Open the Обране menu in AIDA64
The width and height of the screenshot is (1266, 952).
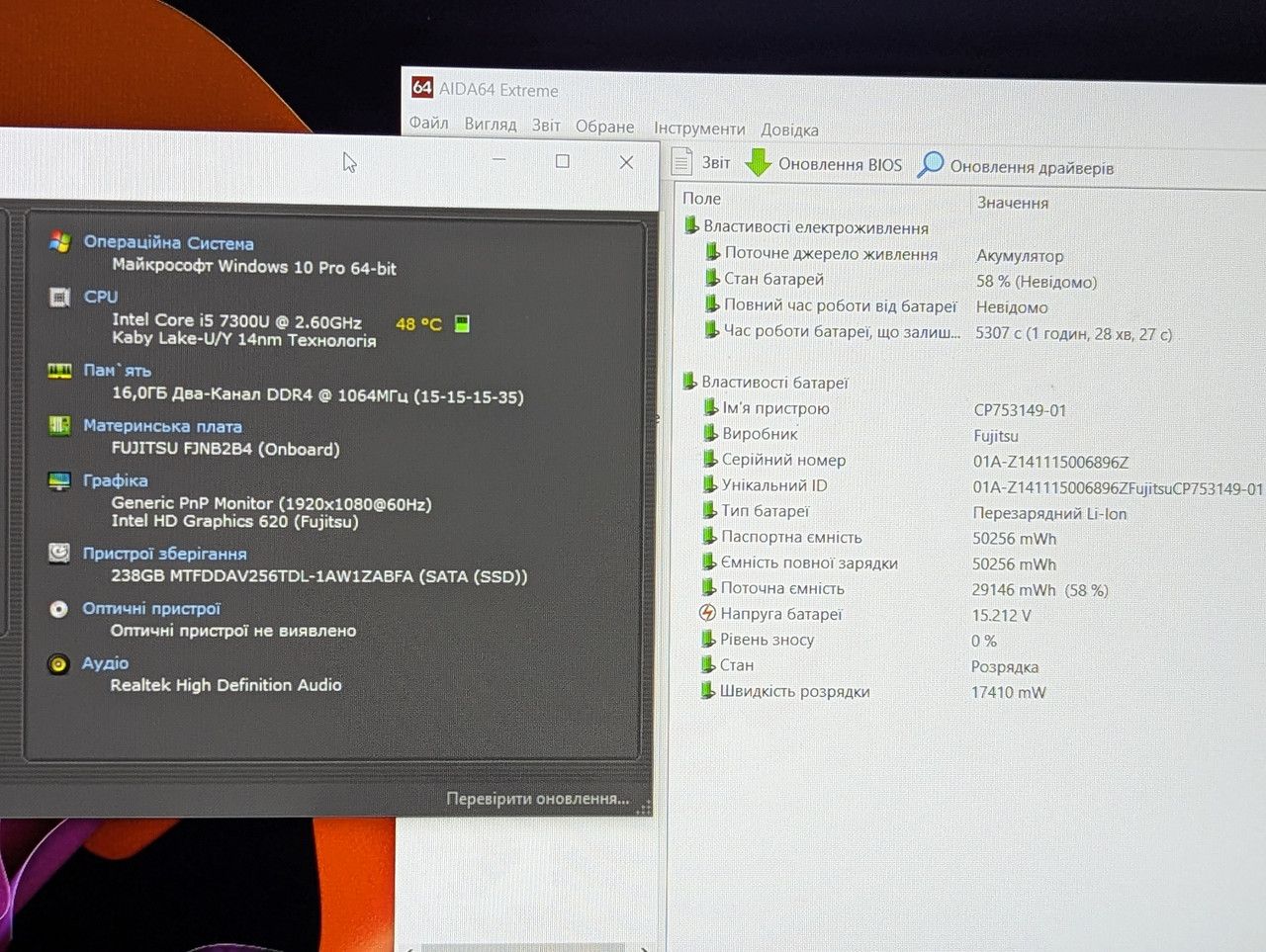(604, 127)
